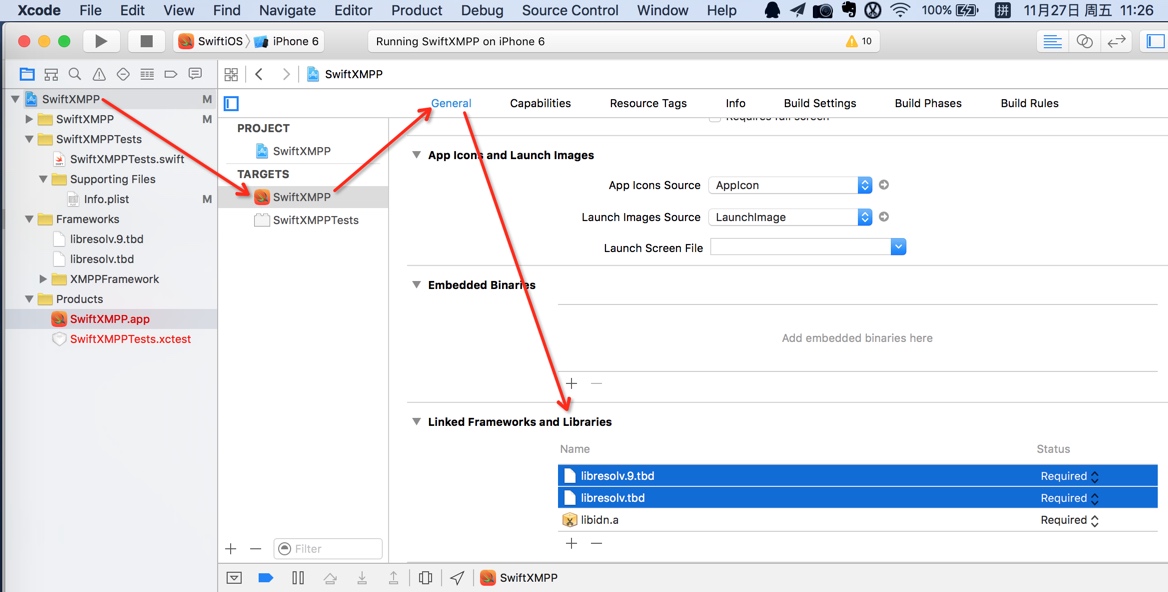Open Debug View Hierarchy

click(425, 577)
